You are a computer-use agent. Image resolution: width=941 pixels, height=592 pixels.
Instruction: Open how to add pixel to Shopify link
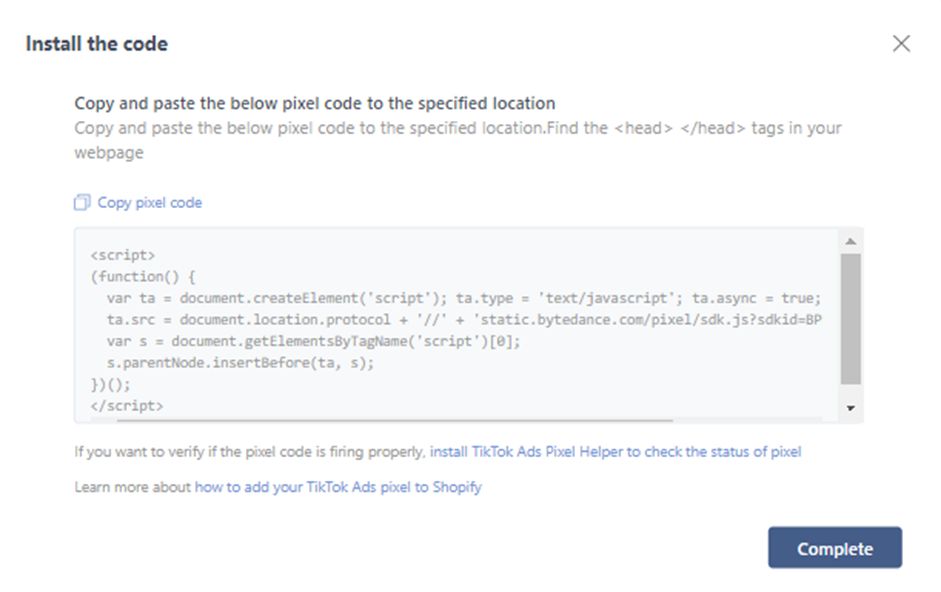tap(338, 488)
